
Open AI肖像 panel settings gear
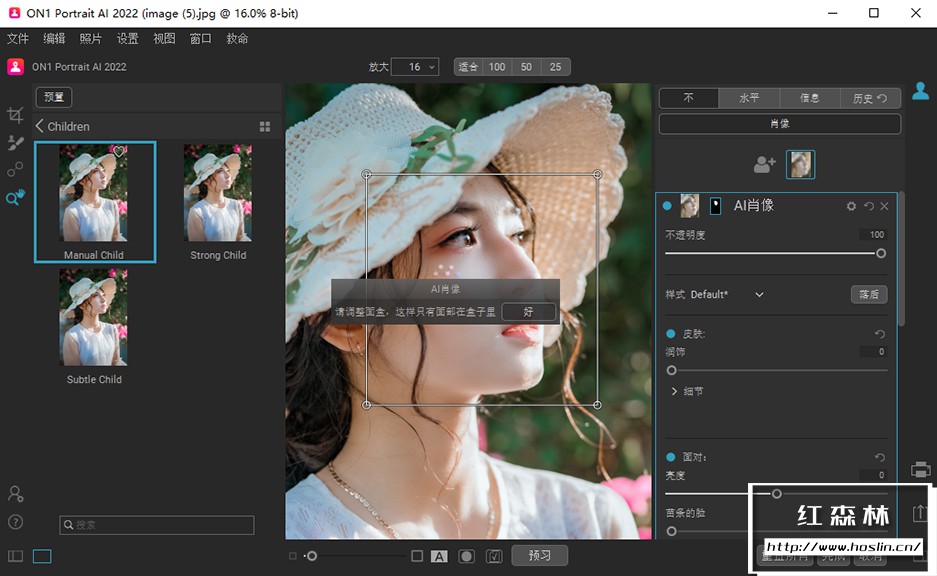point(851,206)
